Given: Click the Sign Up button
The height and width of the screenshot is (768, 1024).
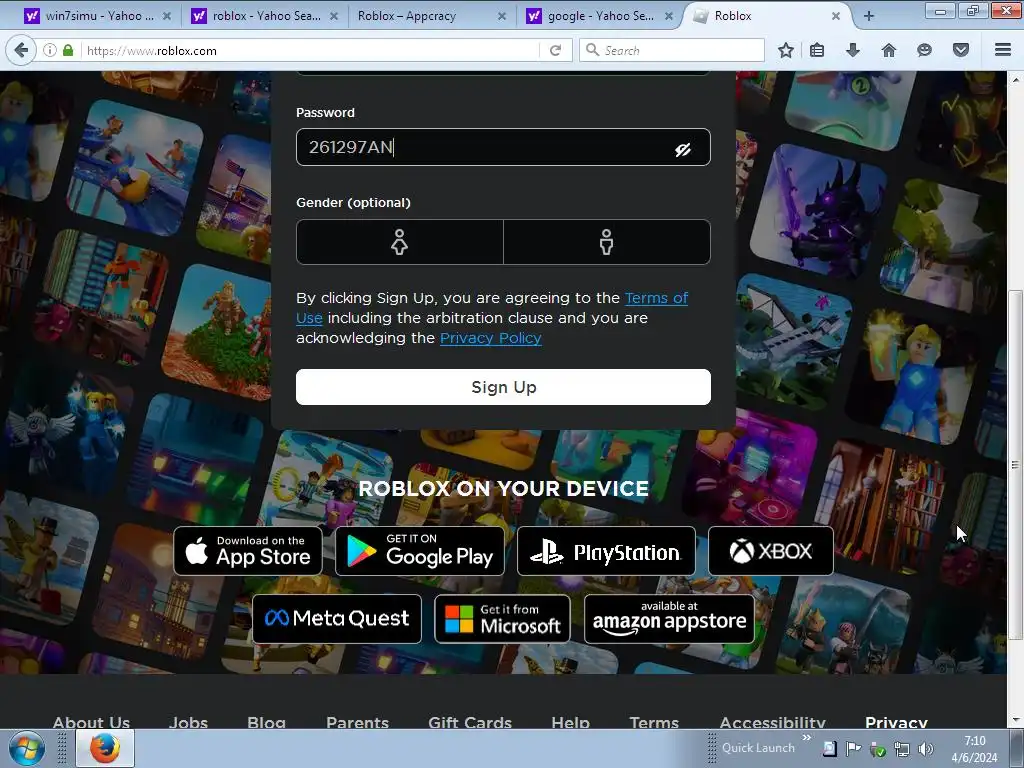Looking at the screenshot, I should click(x=504, y=387).
